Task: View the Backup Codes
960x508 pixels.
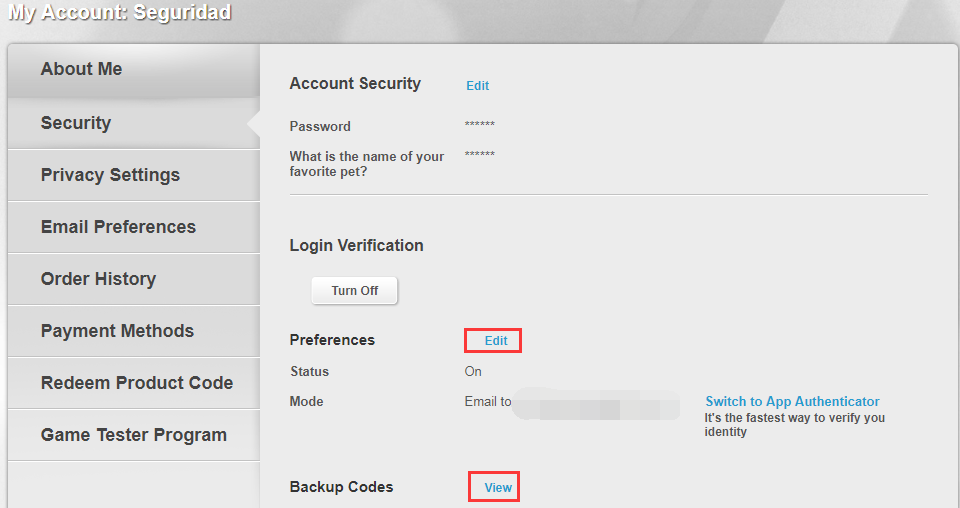Action: pos(498,488)
